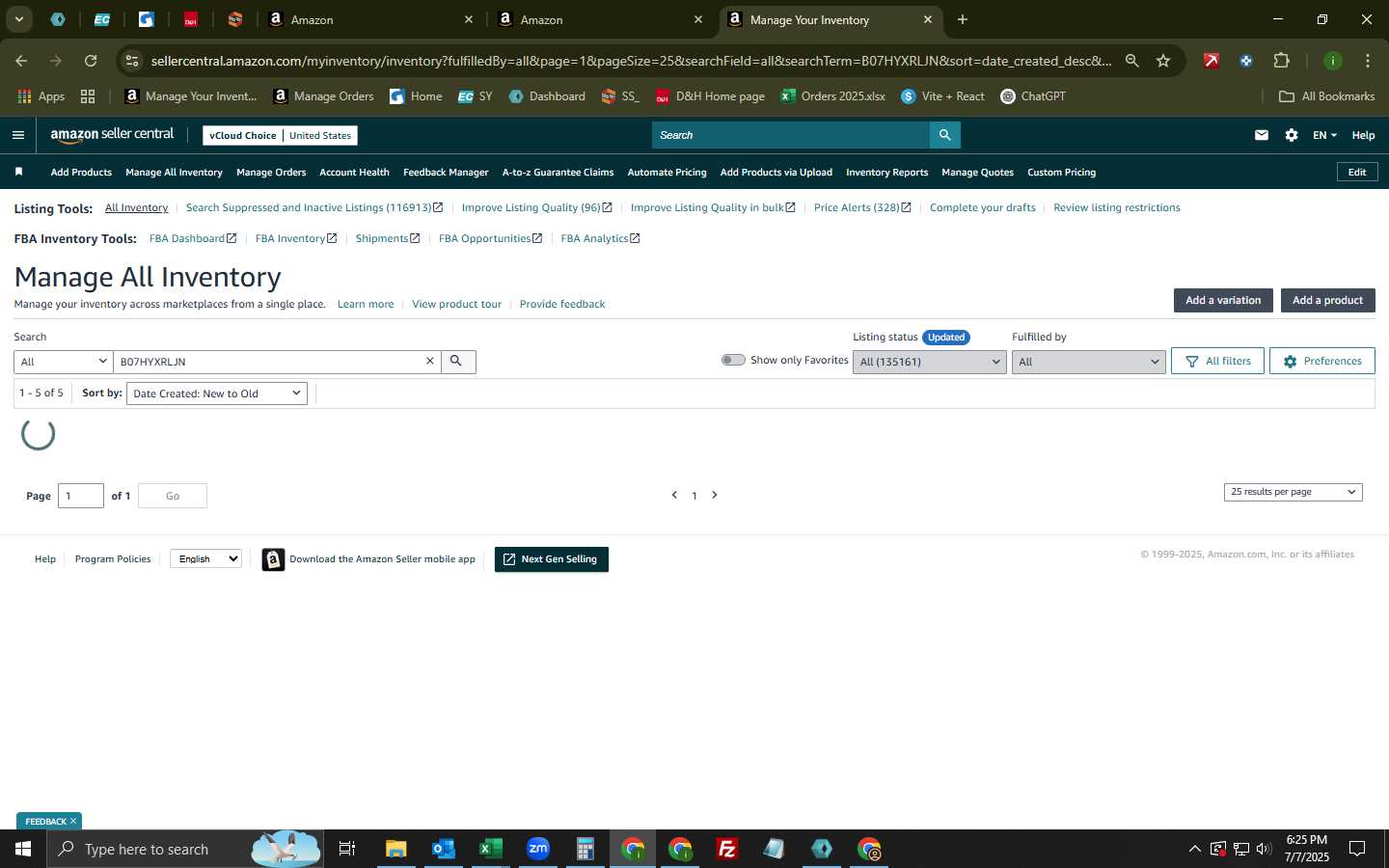Viewport: 1389px width, 868px height.
Task: Open the All filters button
Action: pyautogui.click(x=1217, y=361)
